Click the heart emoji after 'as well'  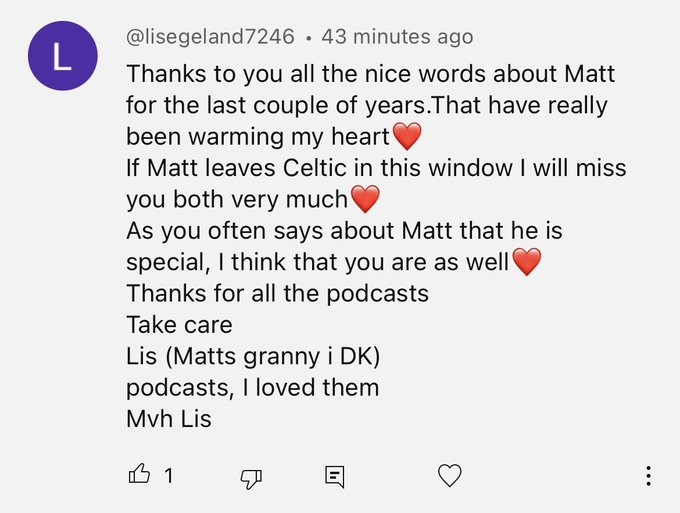tap(527, 262)
